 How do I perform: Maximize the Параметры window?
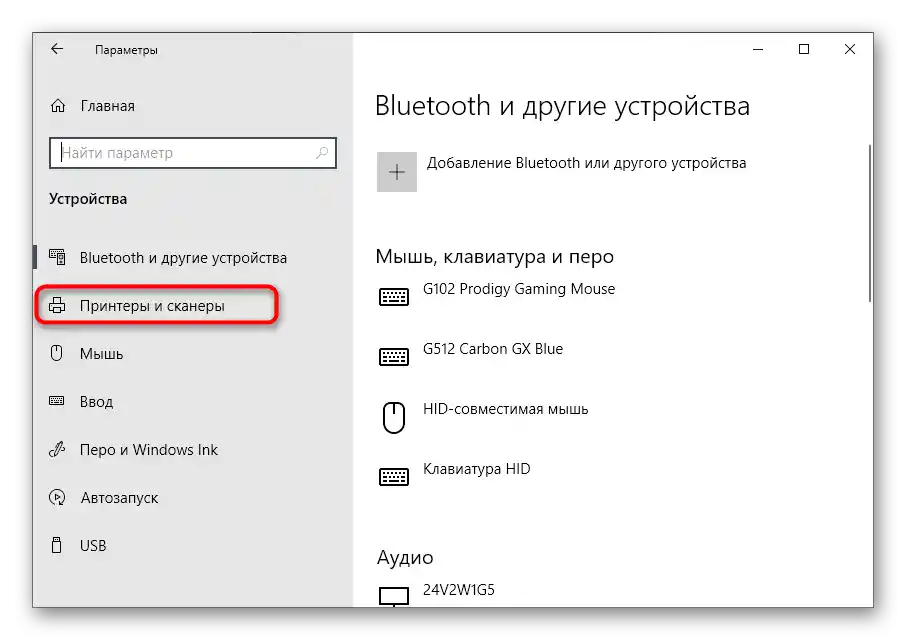click(804, 50)
